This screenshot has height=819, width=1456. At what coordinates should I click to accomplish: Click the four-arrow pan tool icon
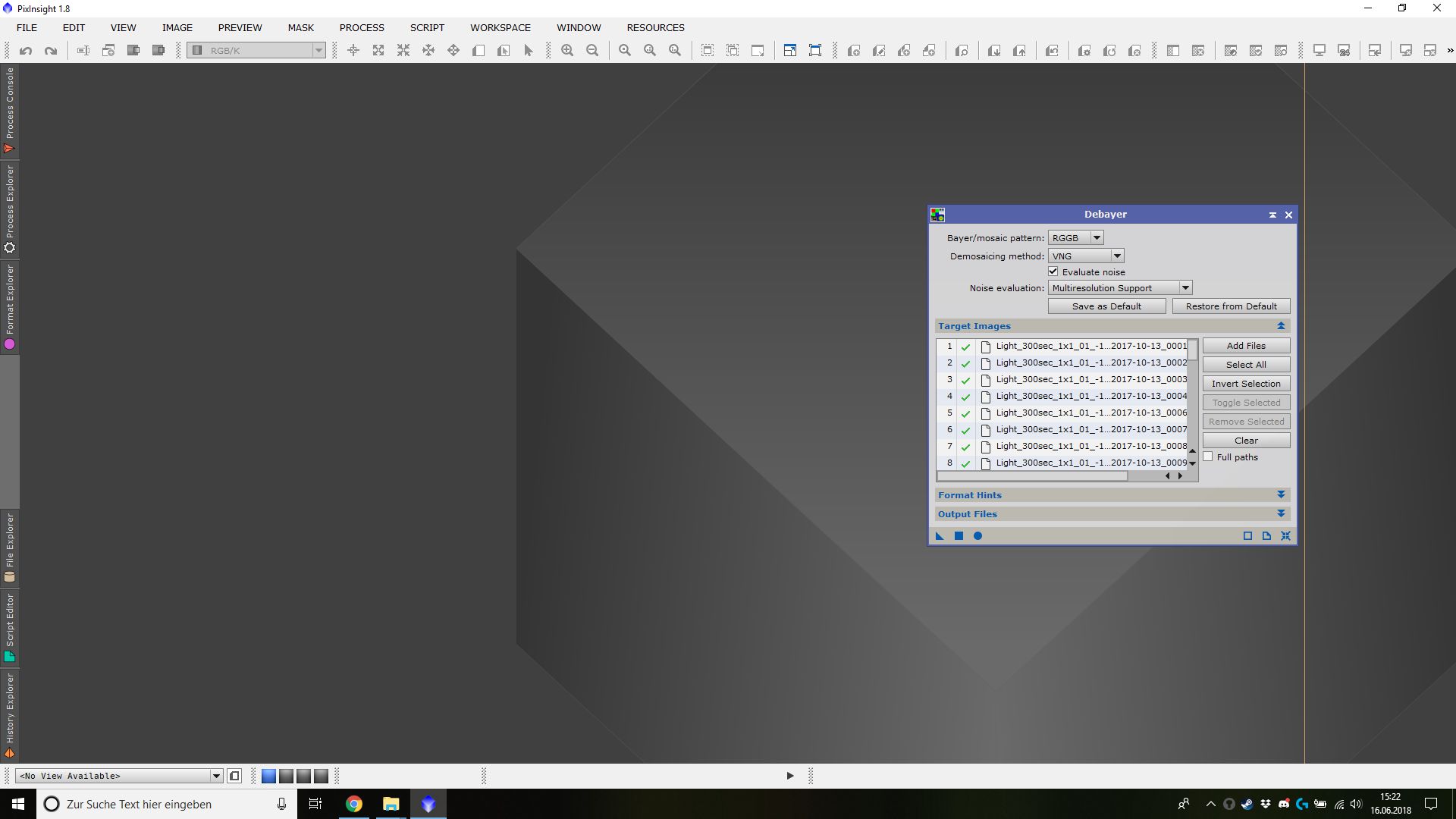[x=453, y=51]
